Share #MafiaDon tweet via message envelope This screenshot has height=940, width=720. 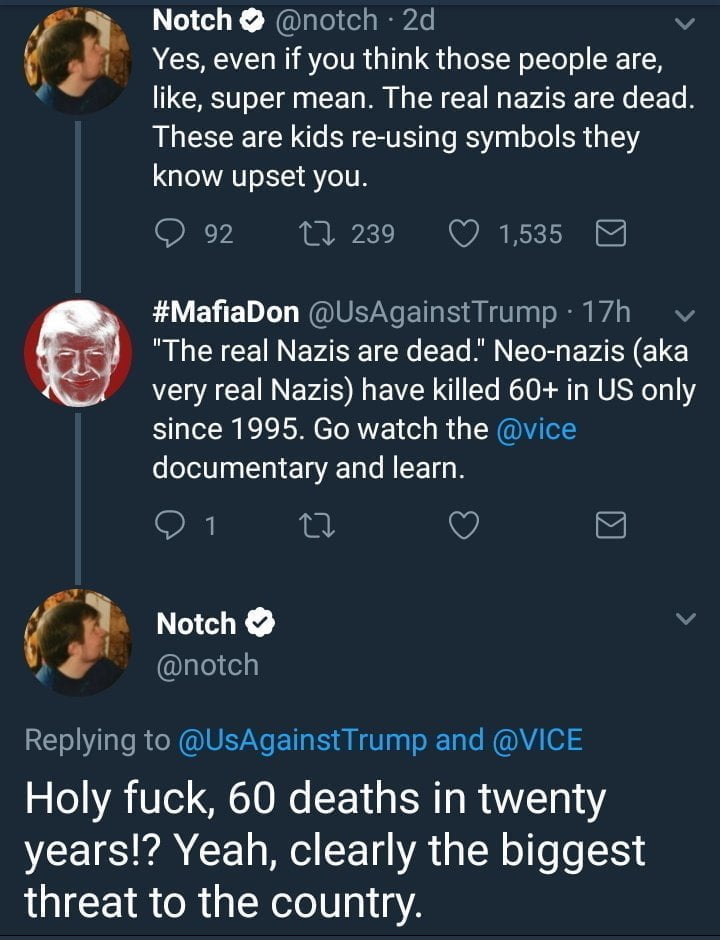(610, 525)
